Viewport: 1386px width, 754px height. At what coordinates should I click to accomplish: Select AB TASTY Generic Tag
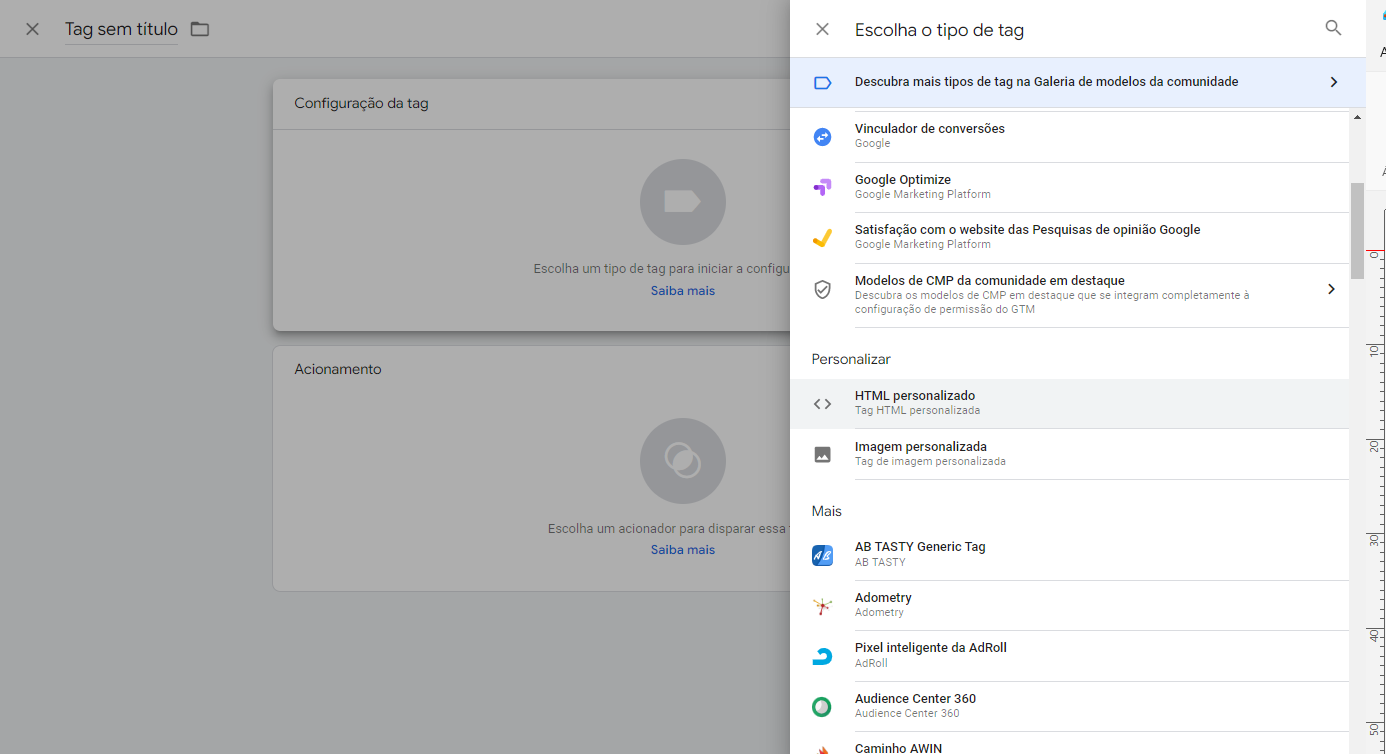click(1069, 554)
